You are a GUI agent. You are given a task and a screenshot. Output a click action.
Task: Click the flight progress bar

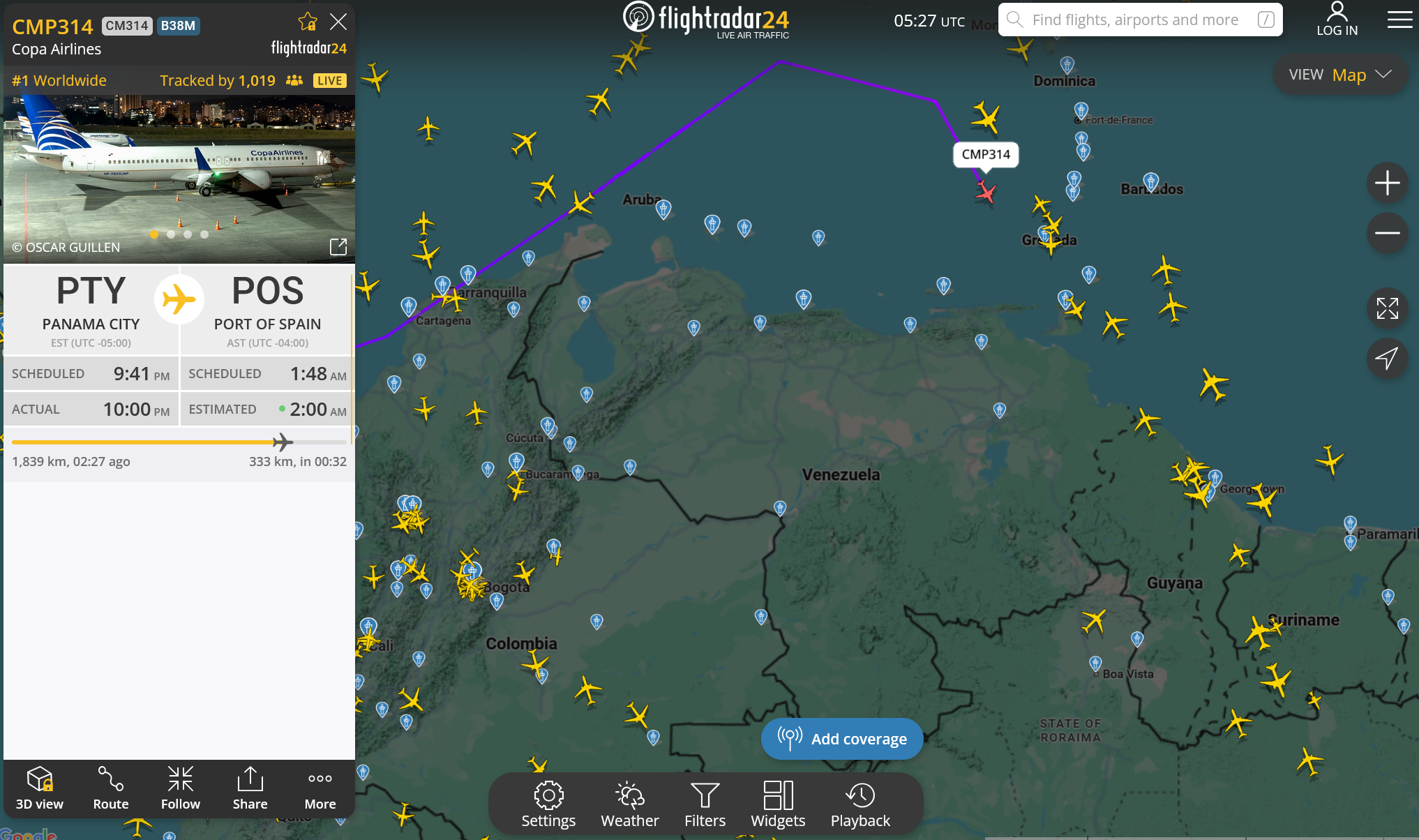(179, 442)
